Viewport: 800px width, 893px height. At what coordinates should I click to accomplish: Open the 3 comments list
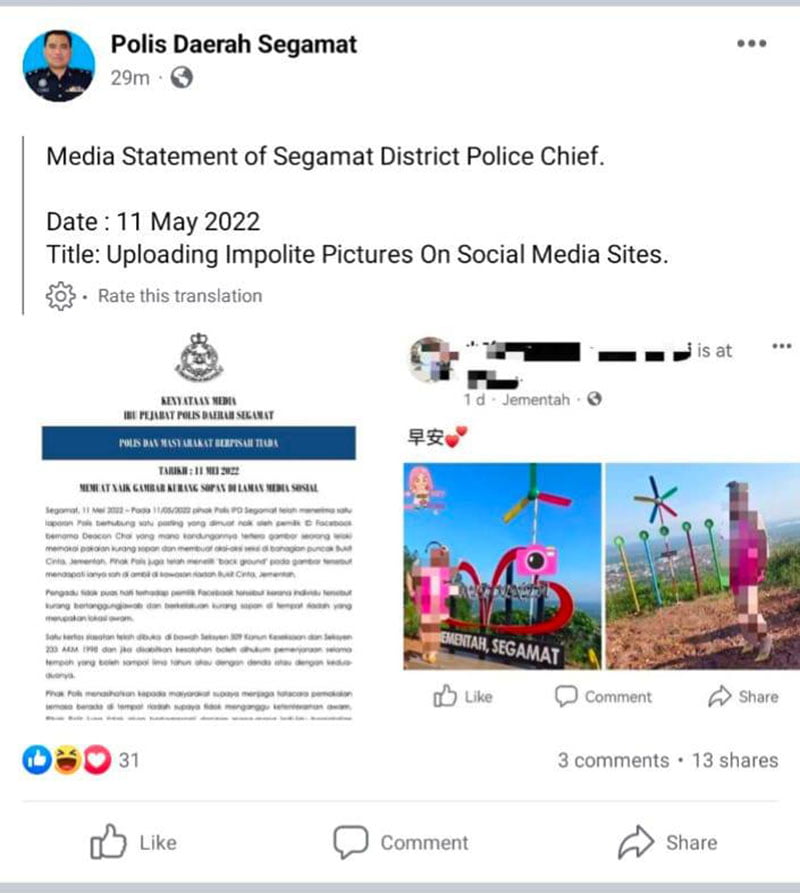613,760
